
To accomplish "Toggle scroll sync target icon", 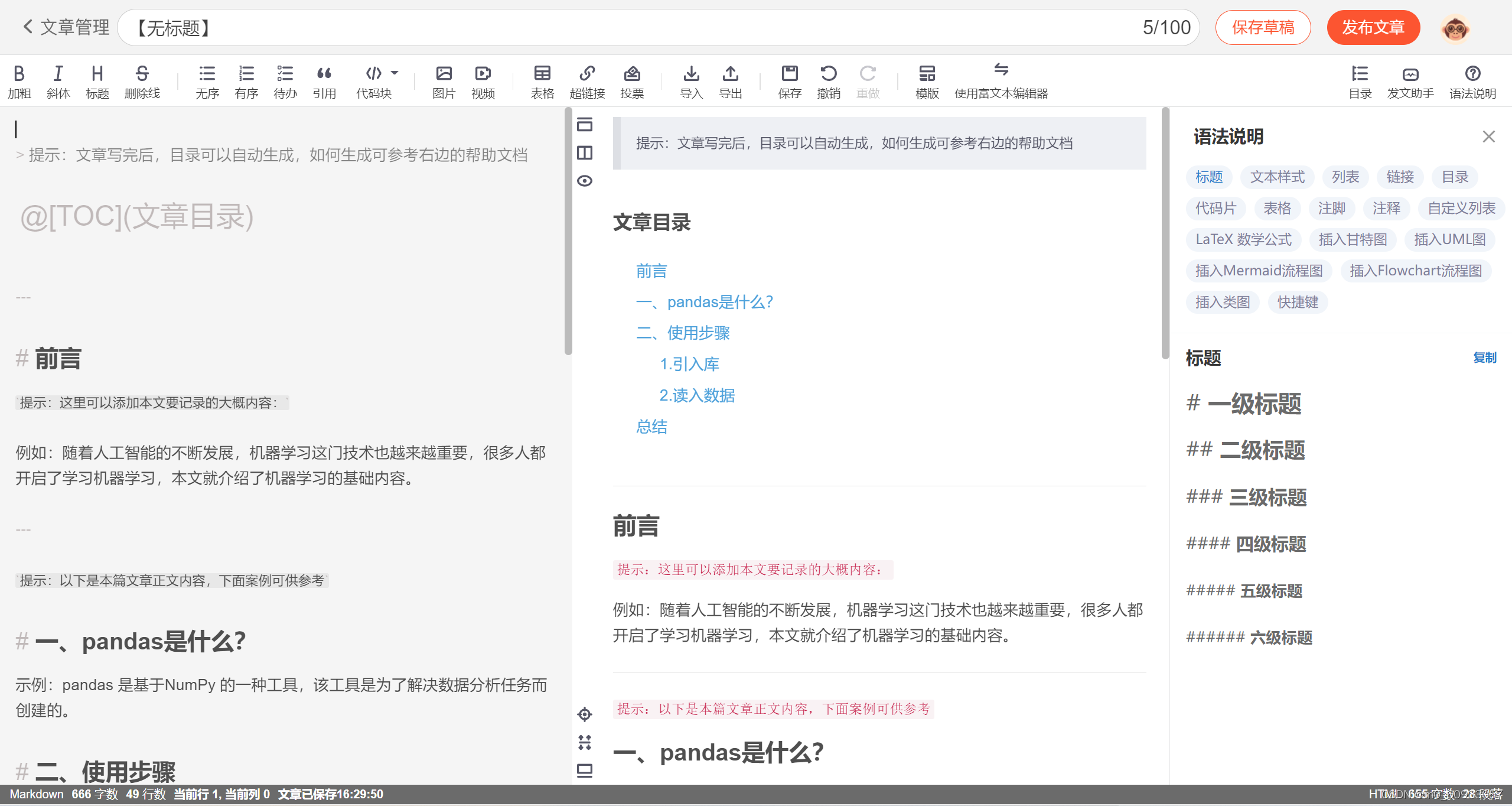I will tap(585, 714).
